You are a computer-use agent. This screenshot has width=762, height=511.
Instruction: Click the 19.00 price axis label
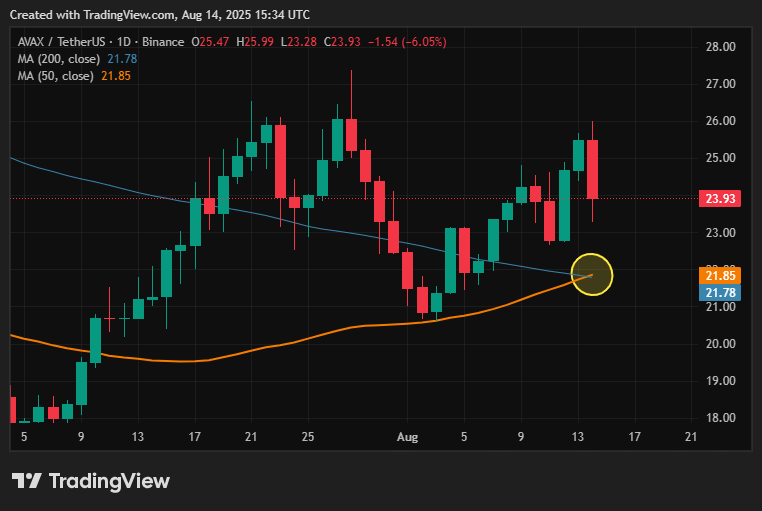[721, 381]
